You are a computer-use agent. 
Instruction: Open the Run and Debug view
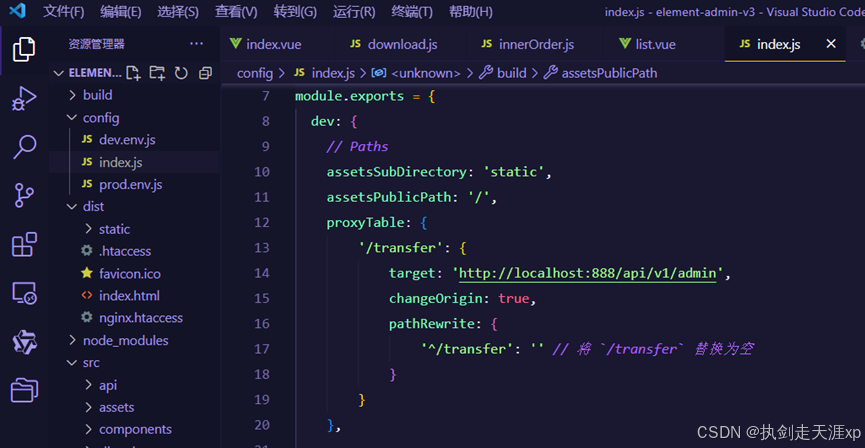(24, 98)
